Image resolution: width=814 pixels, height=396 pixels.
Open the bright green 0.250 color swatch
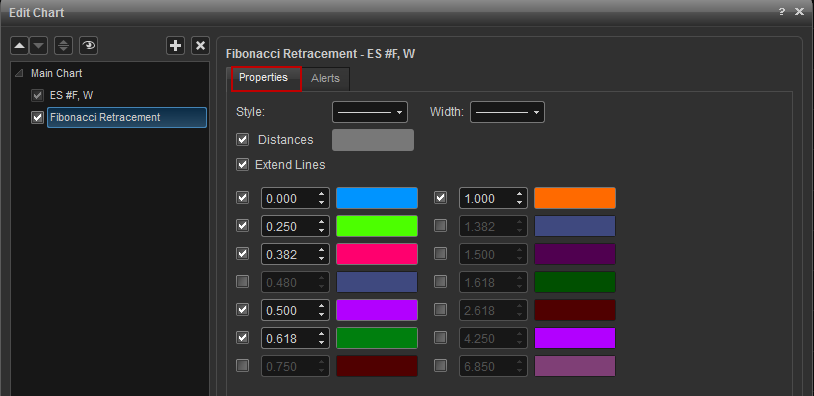coord(377,226)
